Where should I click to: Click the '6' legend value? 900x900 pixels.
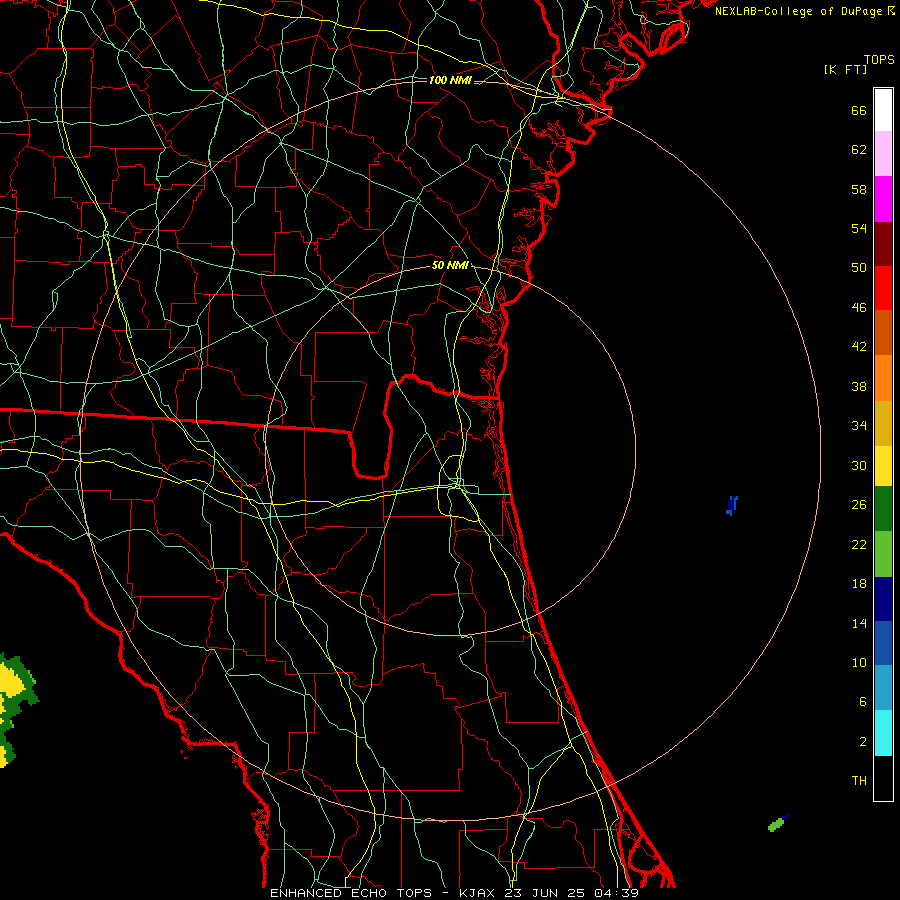(x=863, y=702)
